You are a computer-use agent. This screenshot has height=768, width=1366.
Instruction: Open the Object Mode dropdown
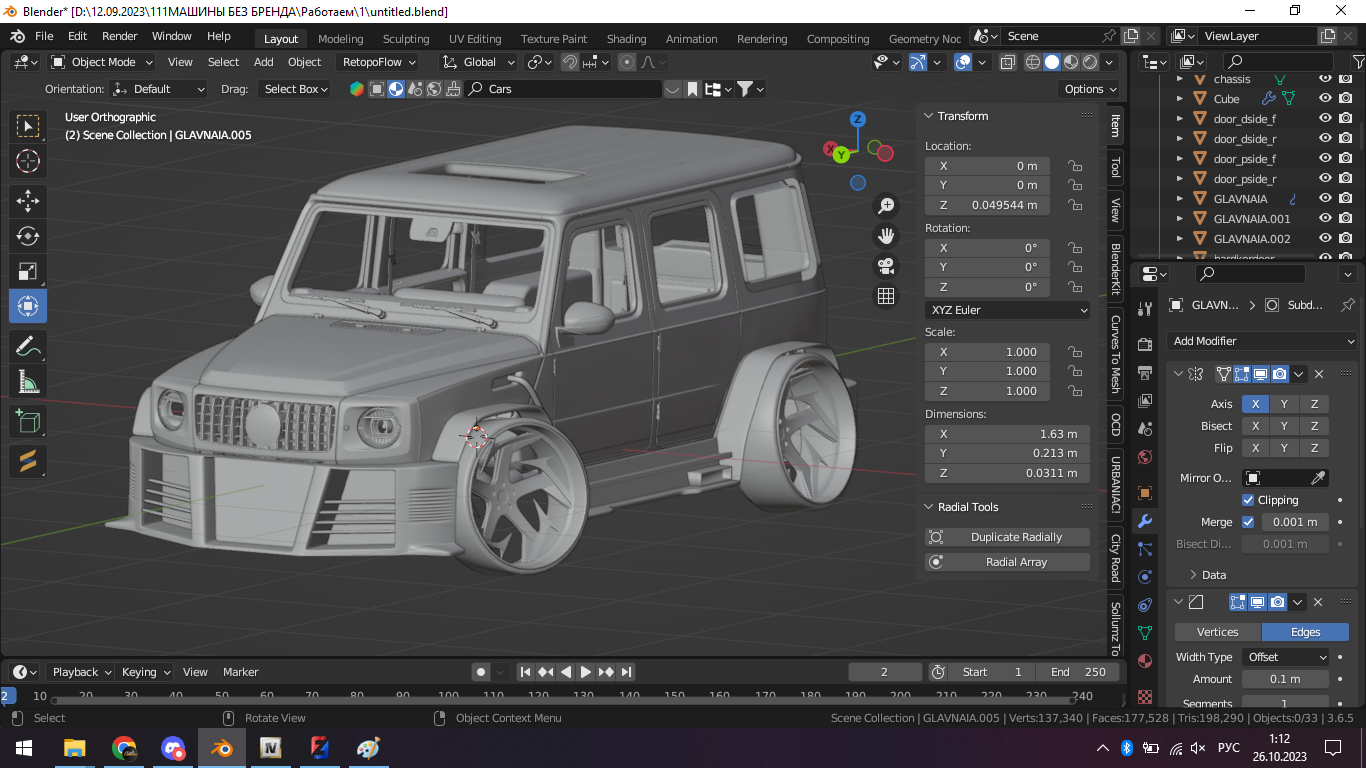102,62
